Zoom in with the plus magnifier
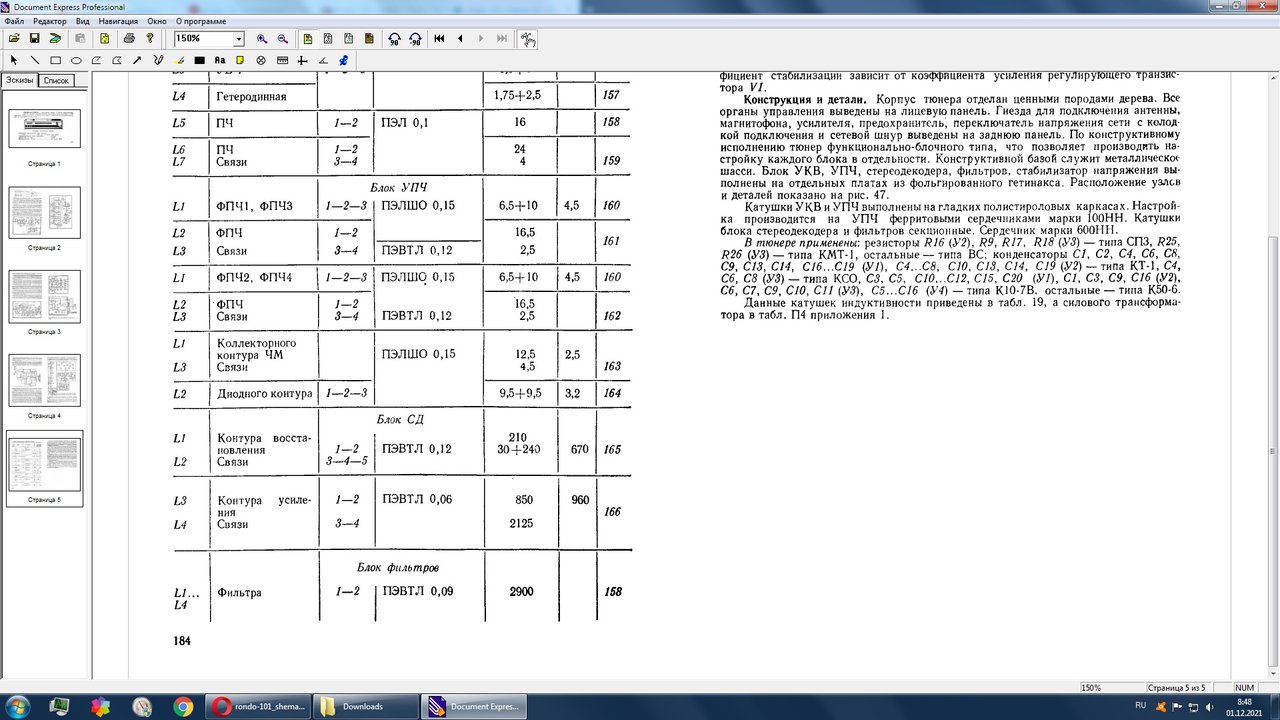This screenshot has width=1280, height=720. 262,39
